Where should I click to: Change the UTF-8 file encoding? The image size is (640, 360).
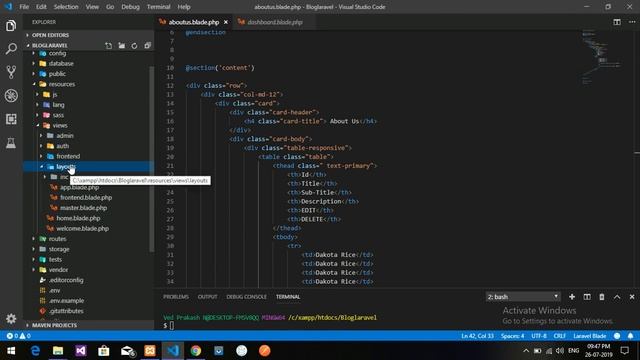click(x=539, y=336)
